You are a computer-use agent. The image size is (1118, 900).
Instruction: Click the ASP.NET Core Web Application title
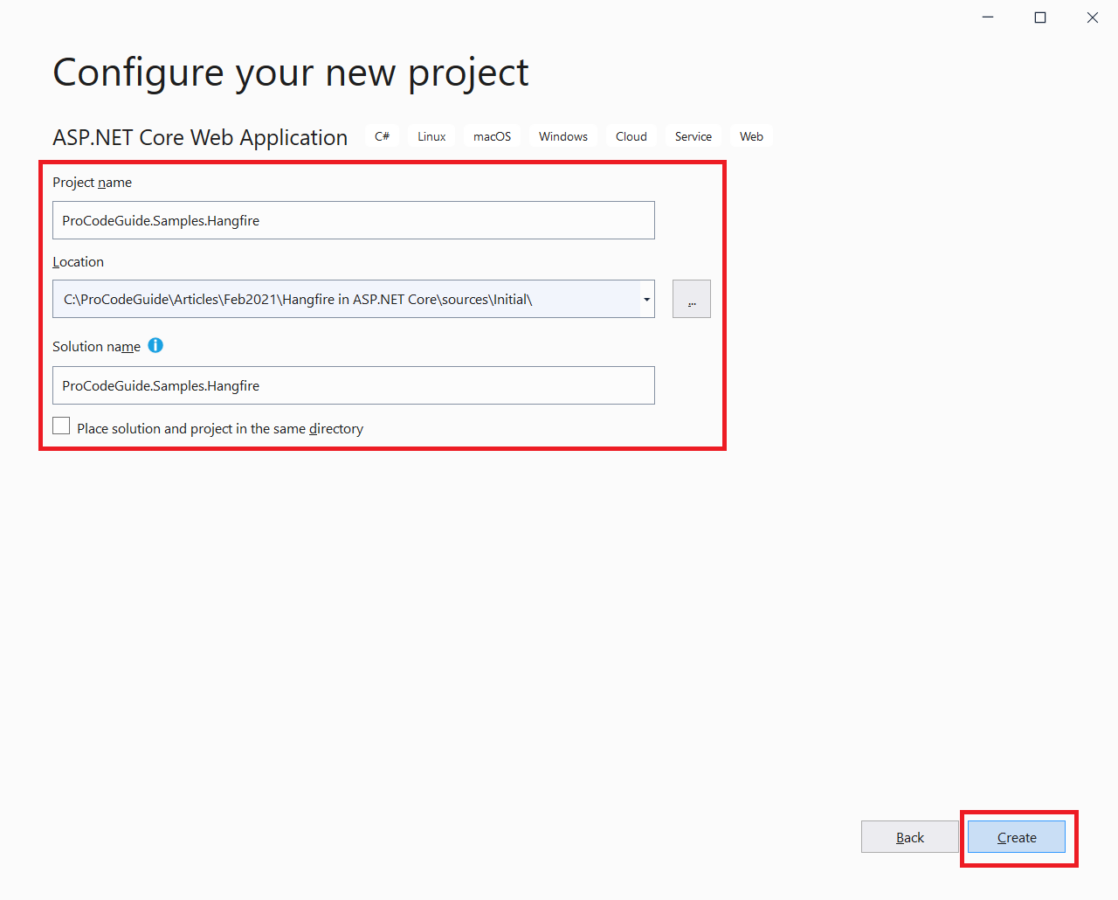pyautogui.click(x=200, y=138)
